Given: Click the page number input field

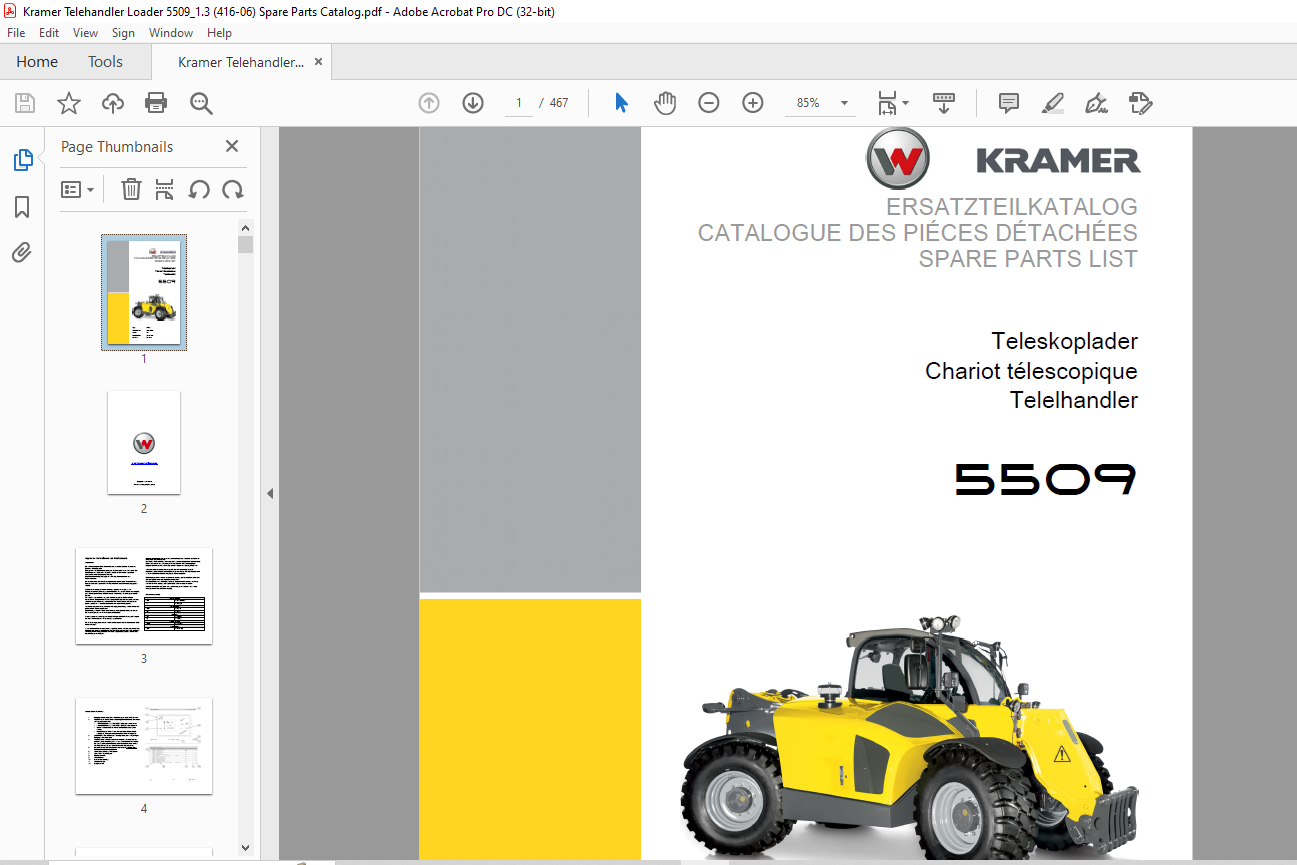Looking at the screenshot, I should tap(518, 103).
